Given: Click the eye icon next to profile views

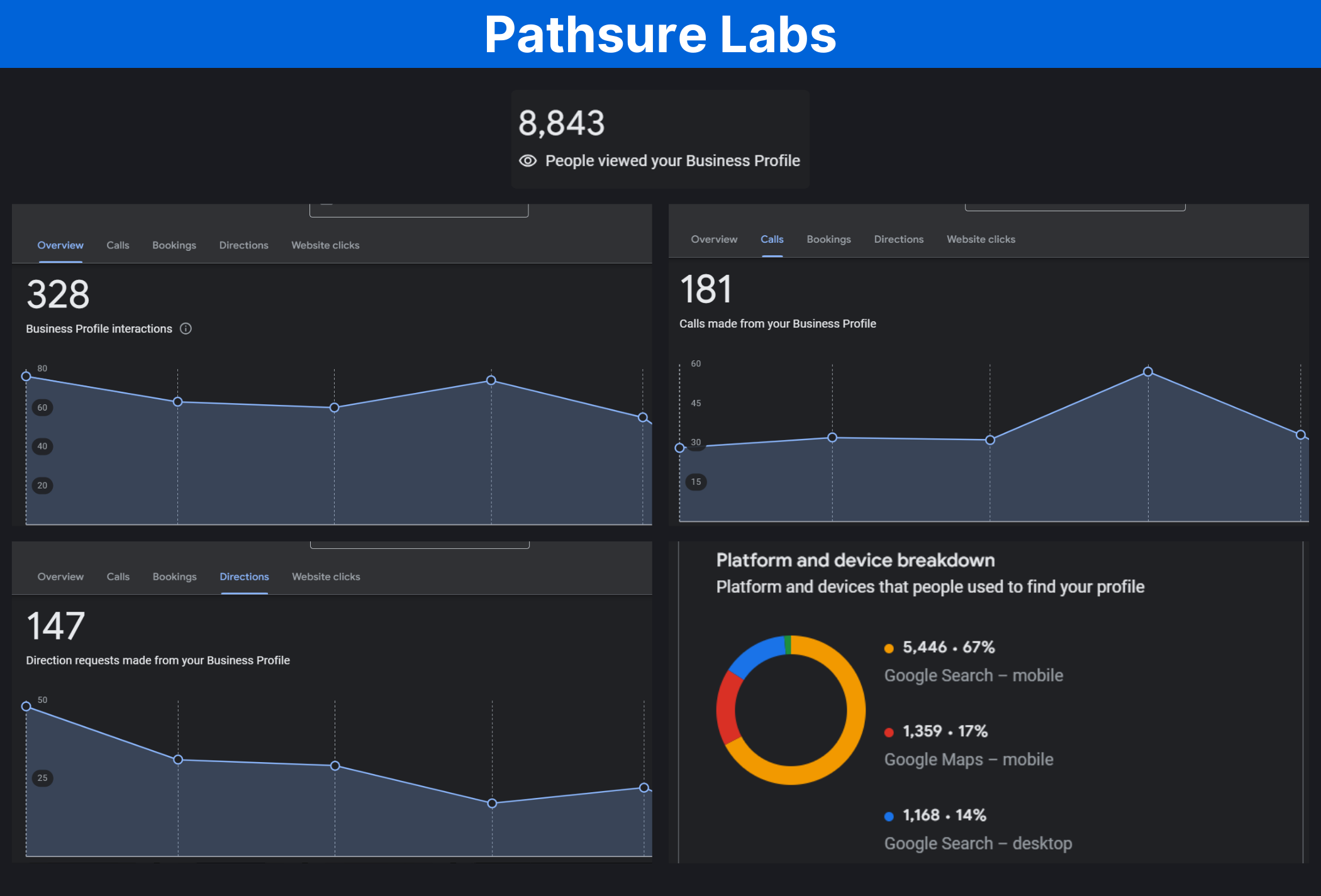Looking at the screenshot, I should (527, 161).
